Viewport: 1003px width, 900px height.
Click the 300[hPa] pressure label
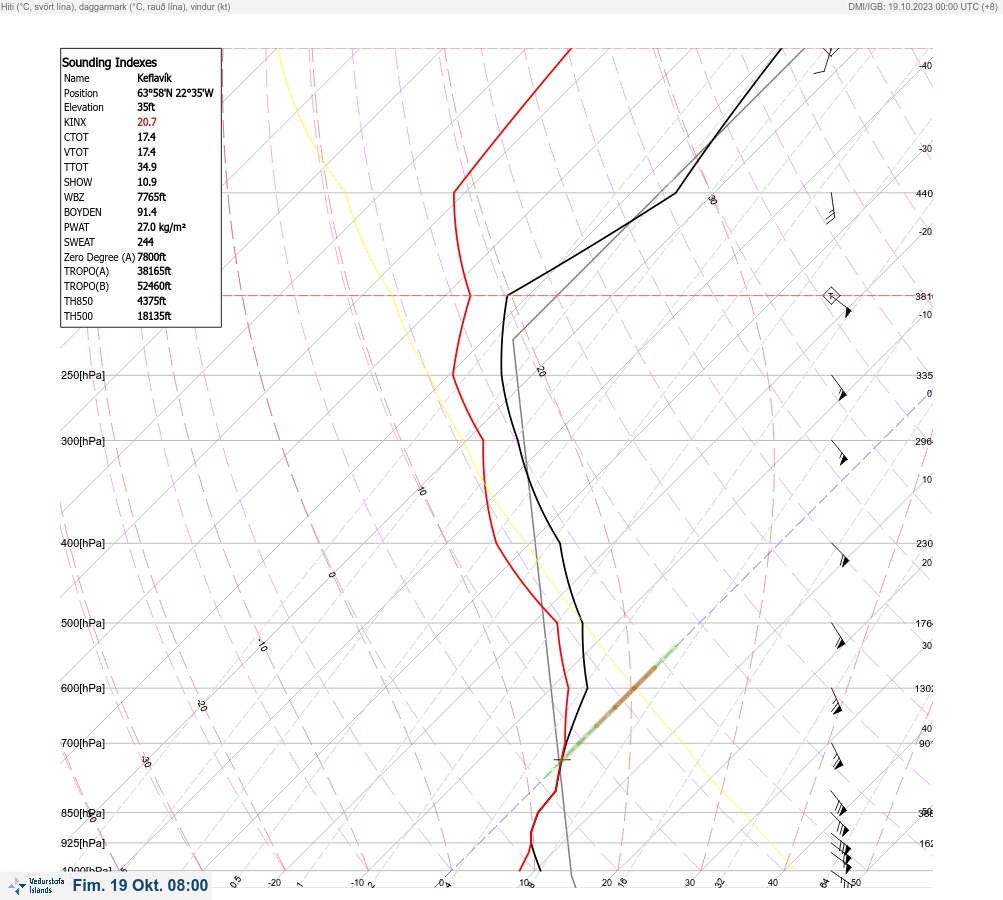(x=83, y=441)
